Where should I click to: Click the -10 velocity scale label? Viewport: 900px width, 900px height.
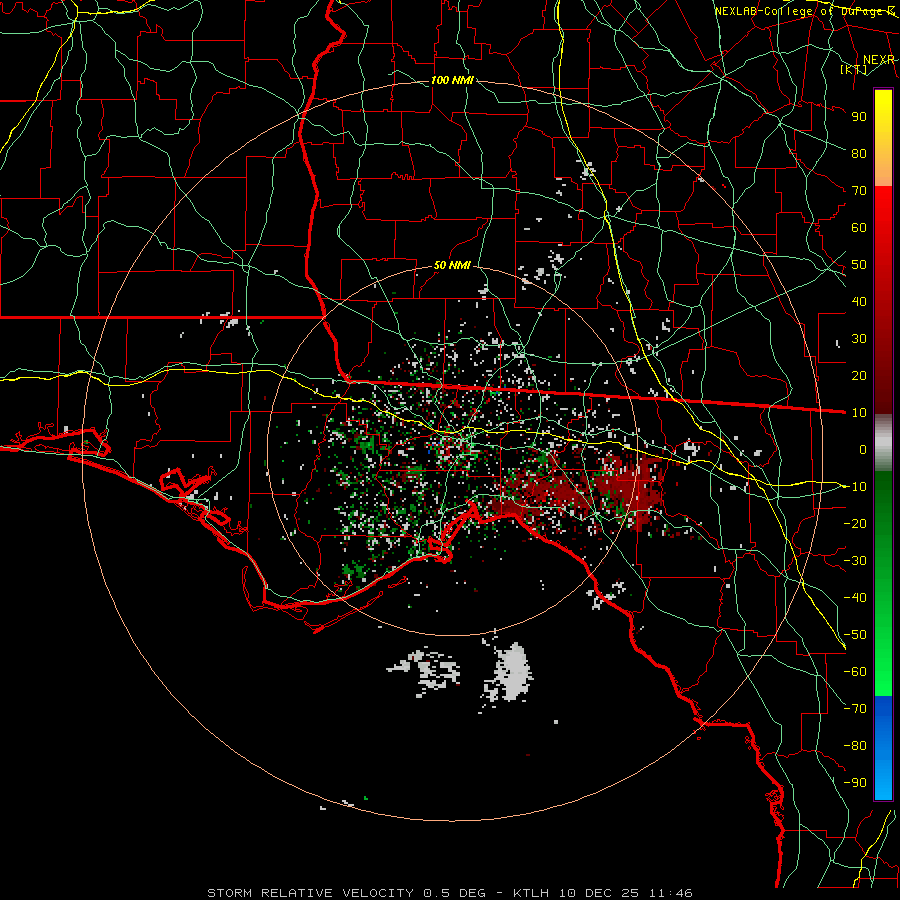click(855, 487)
